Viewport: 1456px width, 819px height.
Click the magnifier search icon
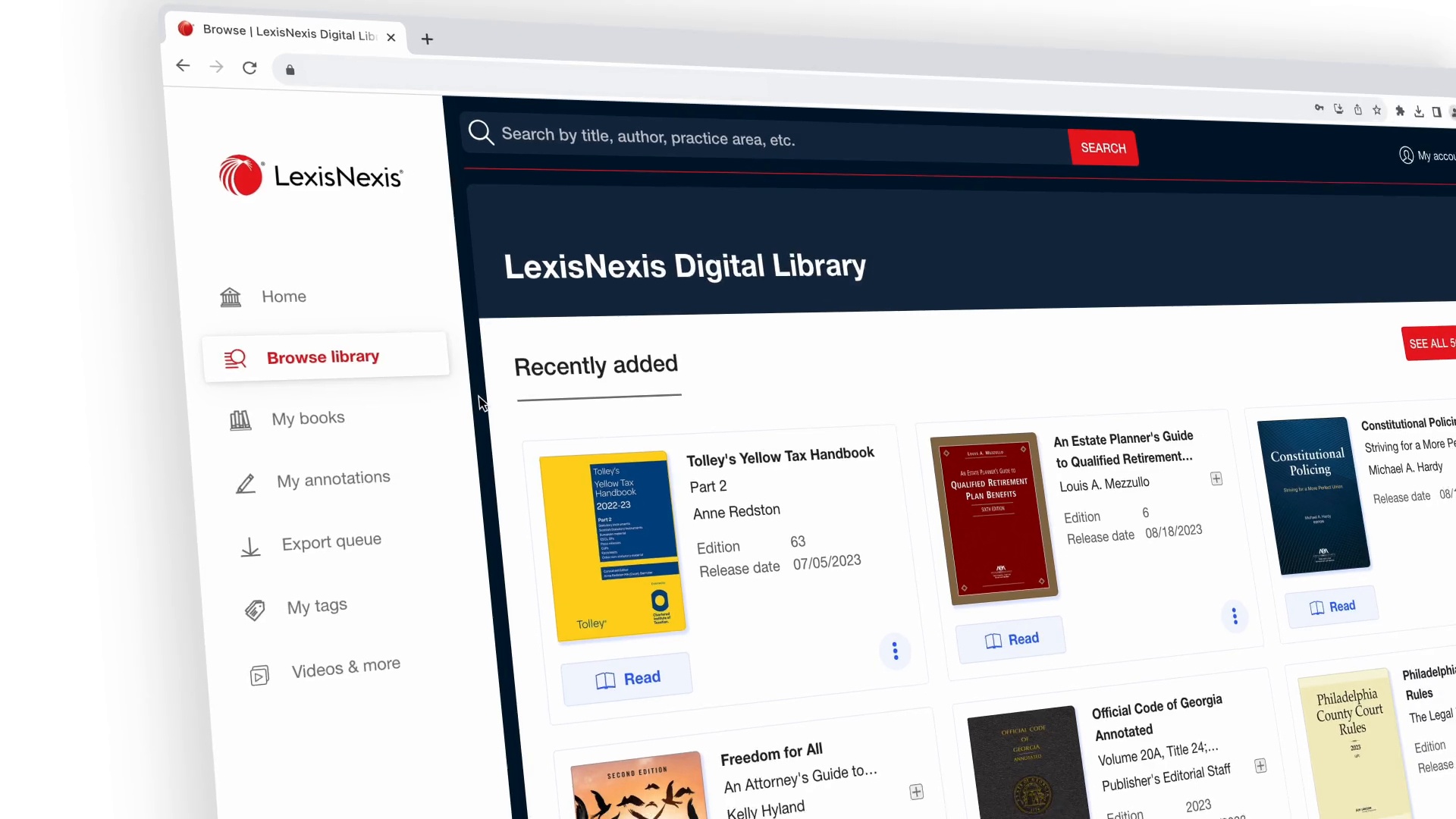click(481, 132)
